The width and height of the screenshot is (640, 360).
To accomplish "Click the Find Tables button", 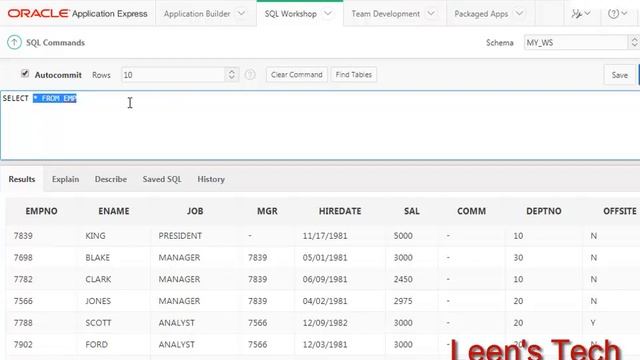I will pyautogui.click(x=353, y=75).
